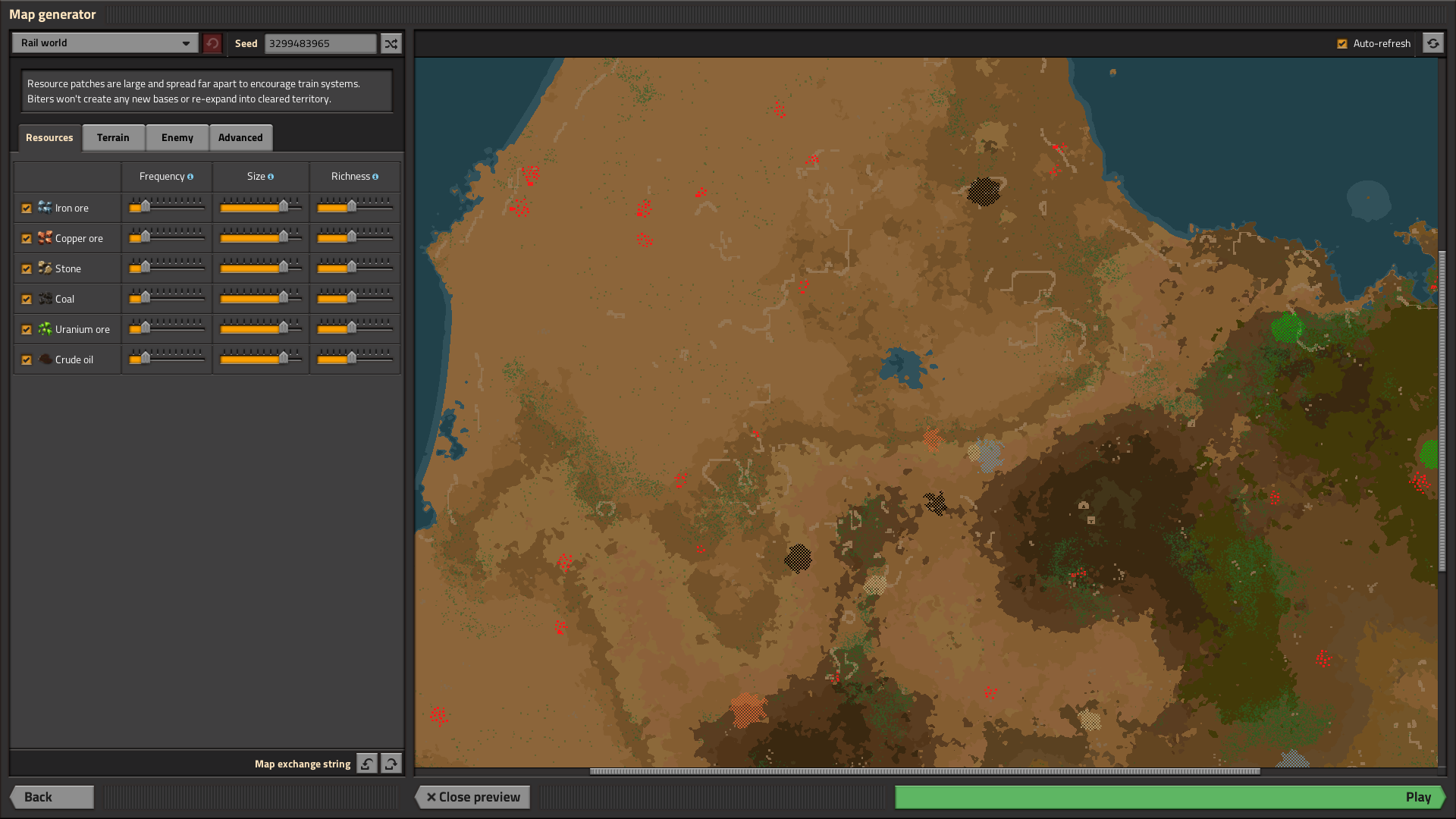Click the Richness column header
Image resolution: width=1456 pixels, height=819 pixels.
pyautogui.click(x=354, y=177)
